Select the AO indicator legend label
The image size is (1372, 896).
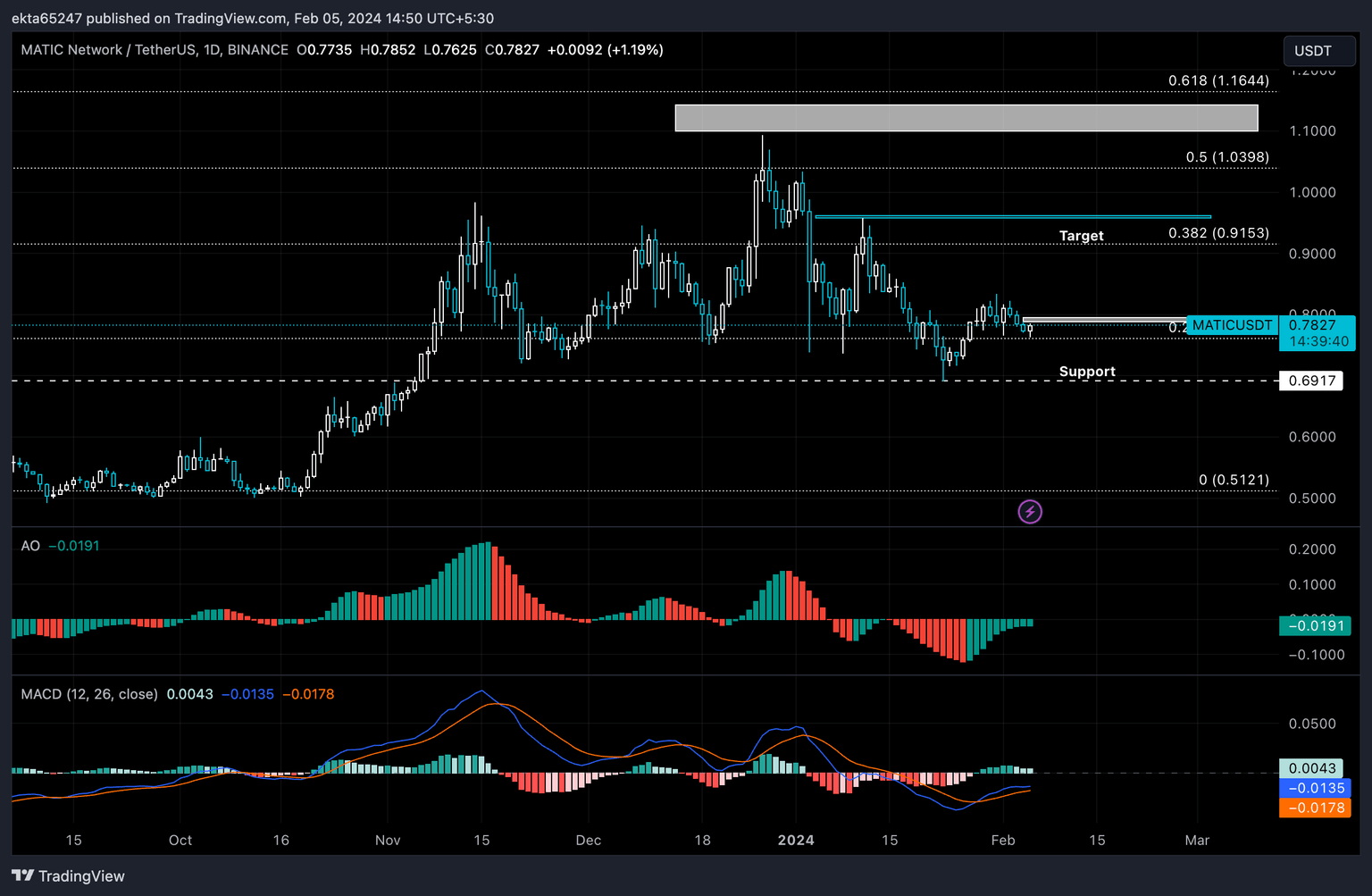click(x=30, y=546)
